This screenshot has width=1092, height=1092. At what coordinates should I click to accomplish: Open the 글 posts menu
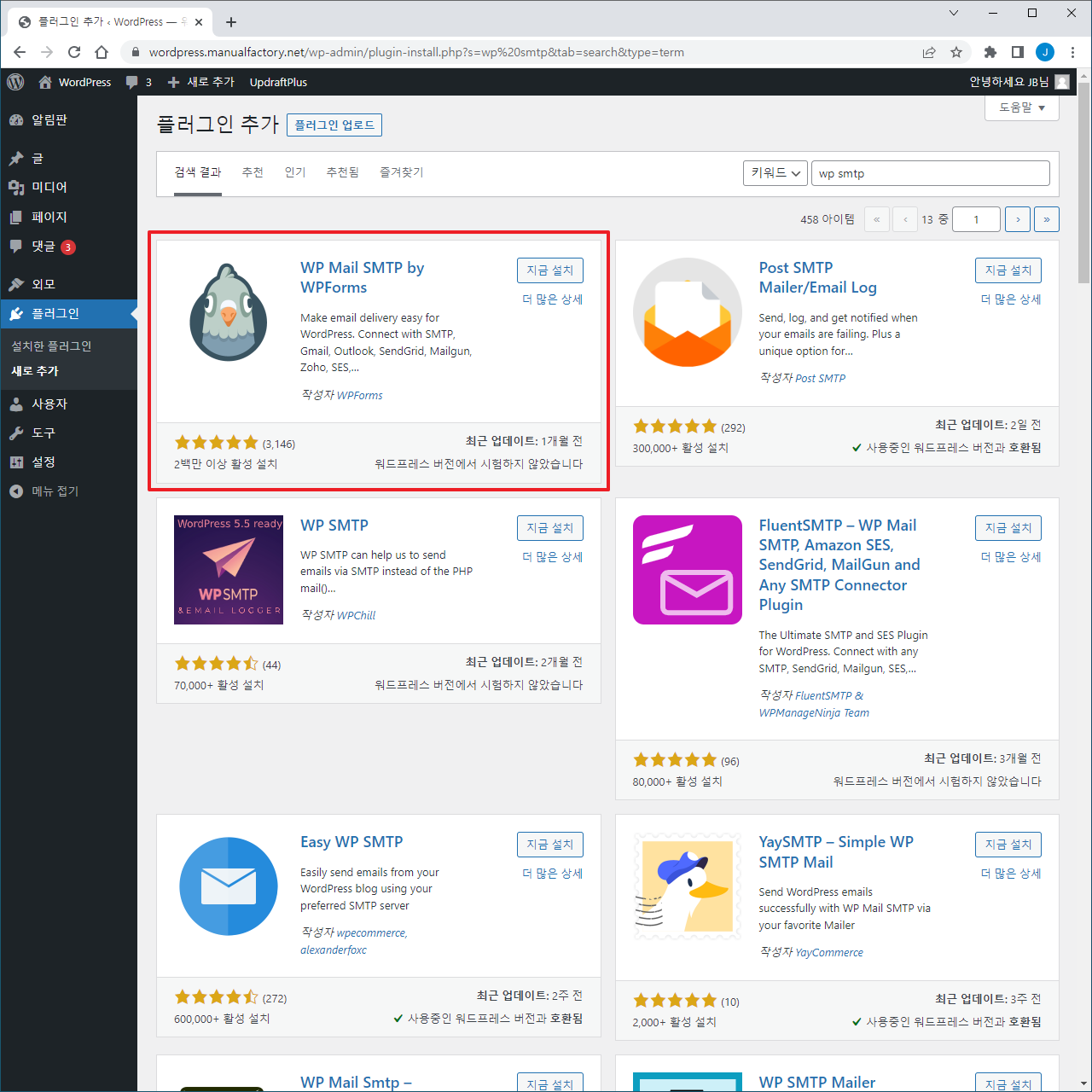point(68,158)
